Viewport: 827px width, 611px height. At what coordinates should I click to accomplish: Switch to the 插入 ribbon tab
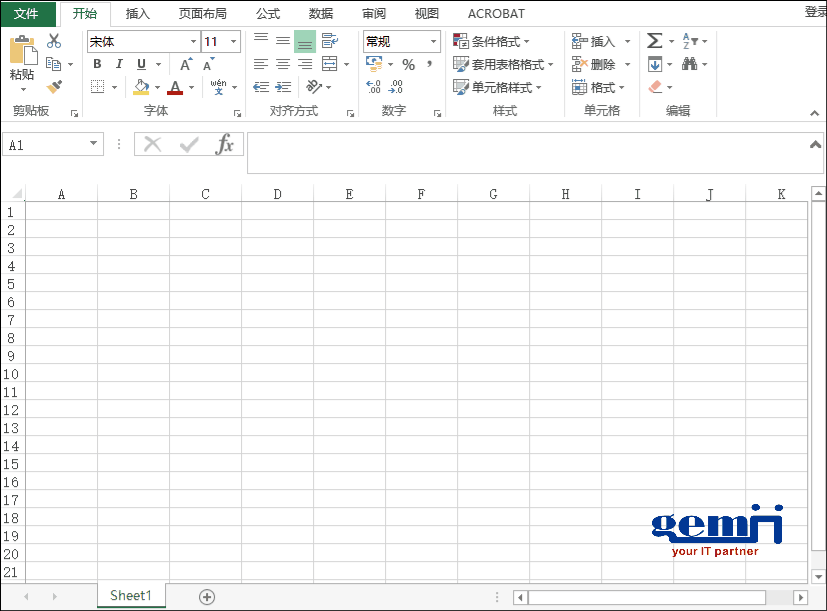pyautogui.click(x=137, y=14)
